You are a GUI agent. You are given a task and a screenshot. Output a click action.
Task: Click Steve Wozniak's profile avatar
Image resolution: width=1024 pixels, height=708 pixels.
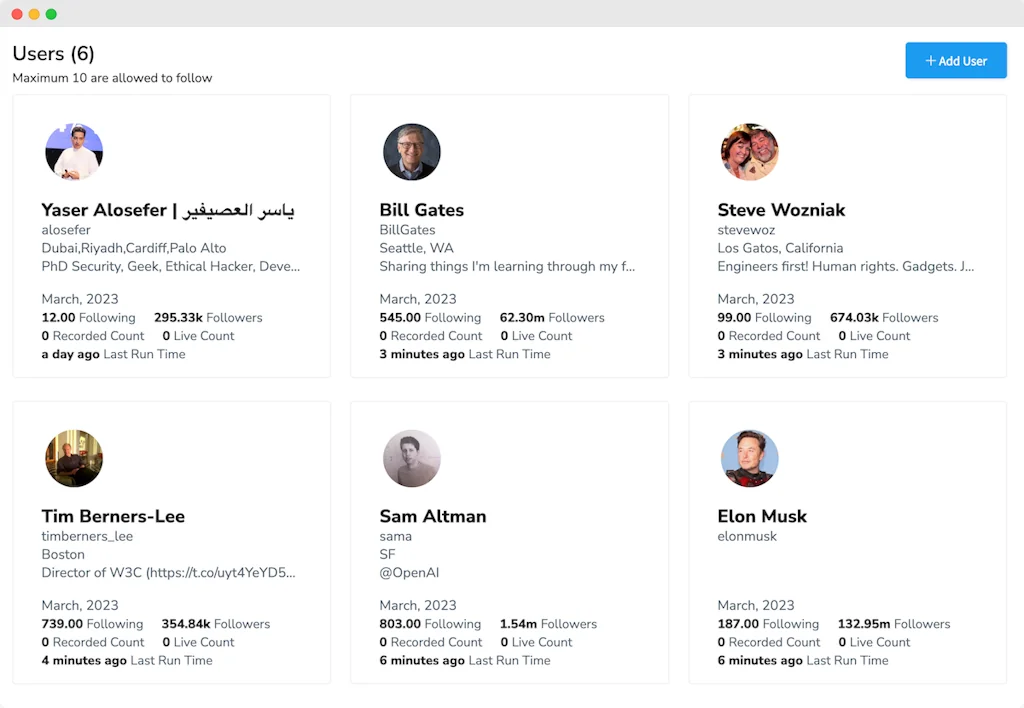click(x=750, y=152)
